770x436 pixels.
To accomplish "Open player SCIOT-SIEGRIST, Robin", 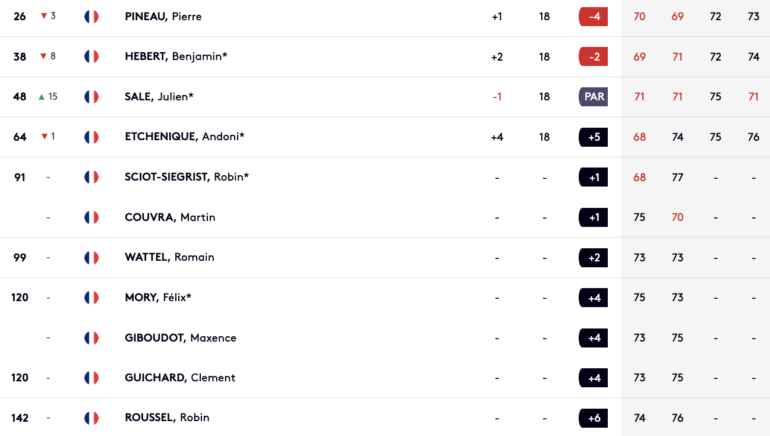I will [x=187, y=177].
